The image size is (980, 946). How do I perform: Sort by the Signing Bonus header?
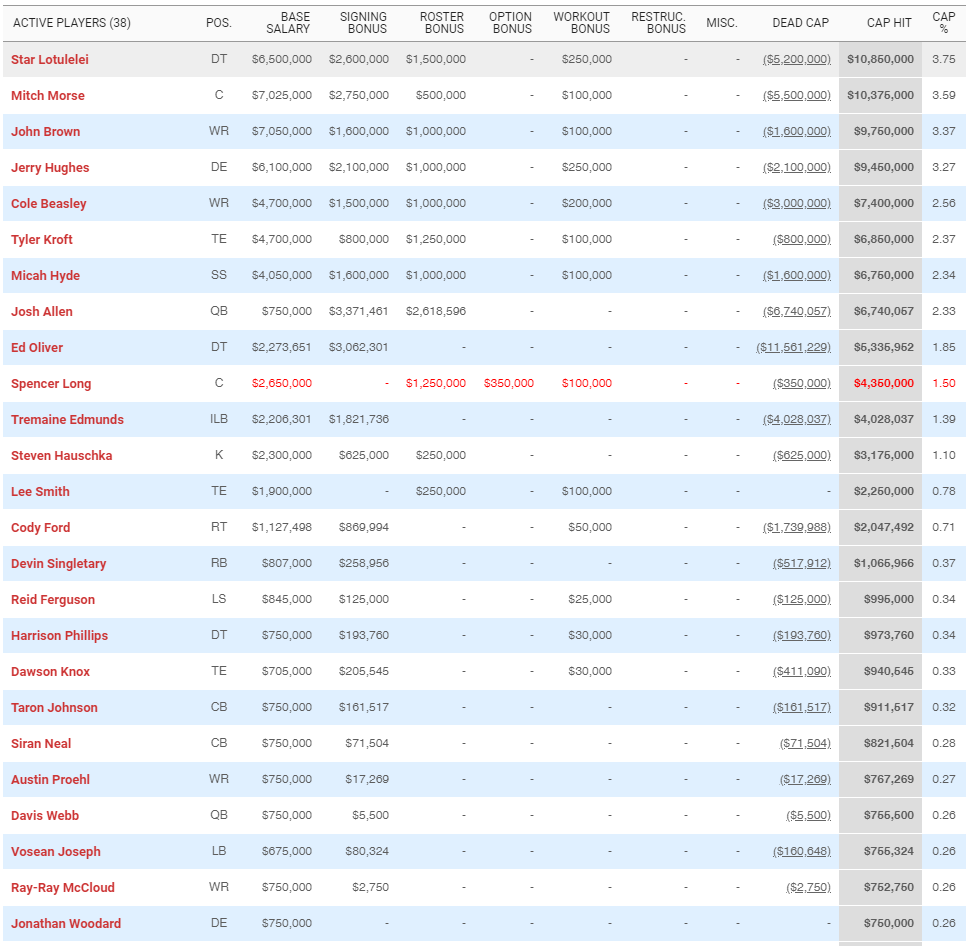coord(363,23)
